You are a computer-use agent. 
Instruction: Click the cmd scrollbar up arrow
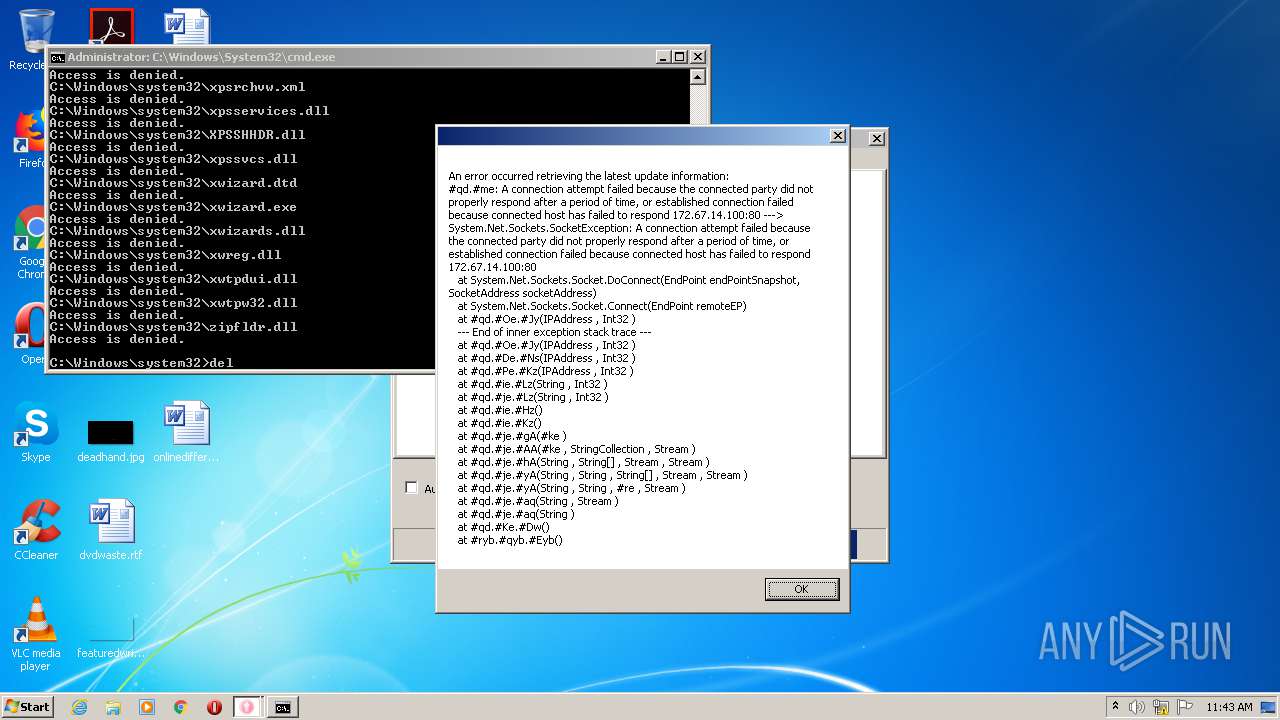pos(698,77)
